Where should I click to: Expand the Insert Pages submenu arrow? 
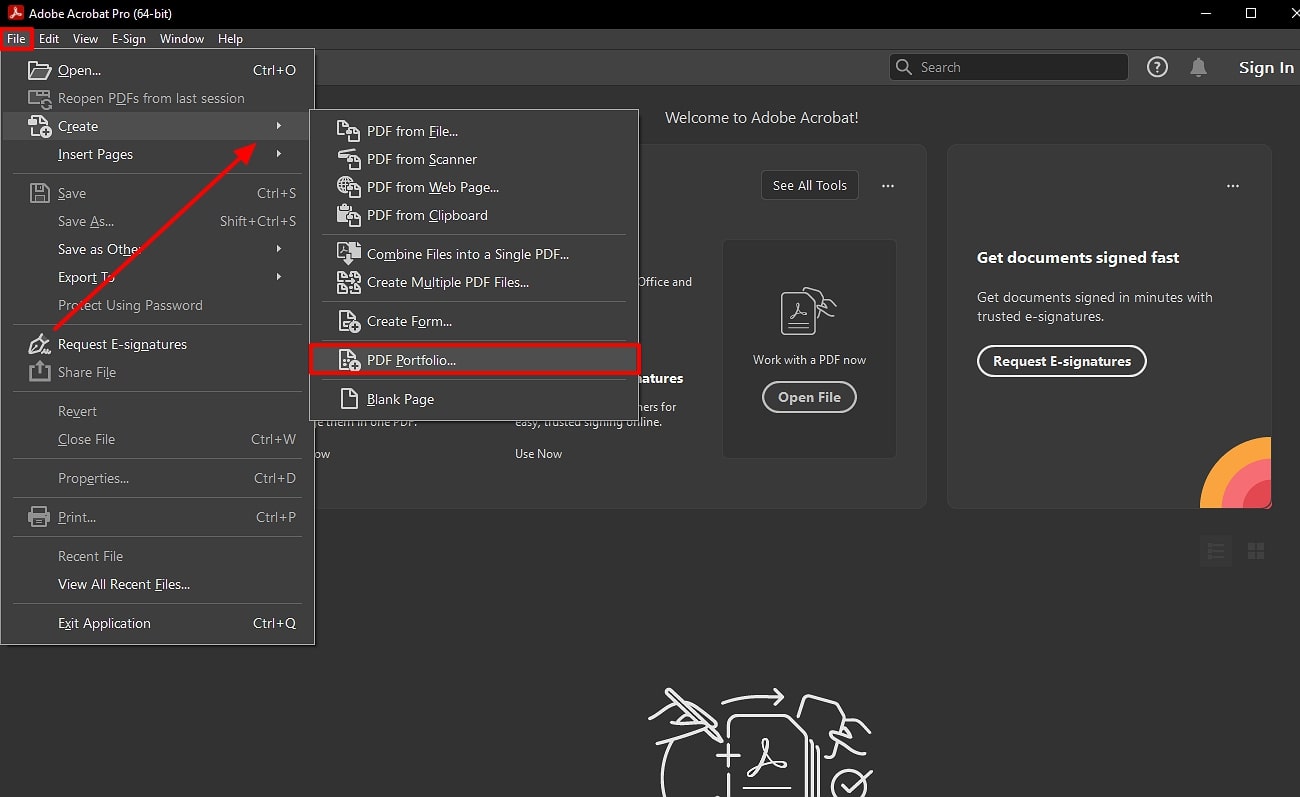(x=279, y=154)
